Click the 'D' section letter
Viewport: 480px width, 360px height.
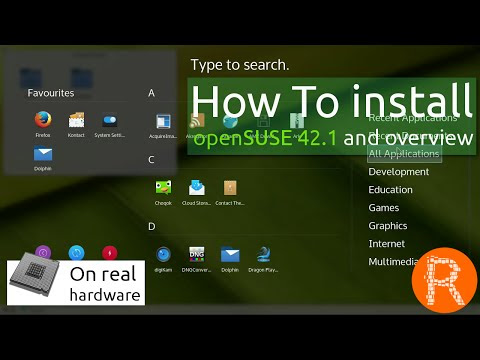click(x=152, y=227)
